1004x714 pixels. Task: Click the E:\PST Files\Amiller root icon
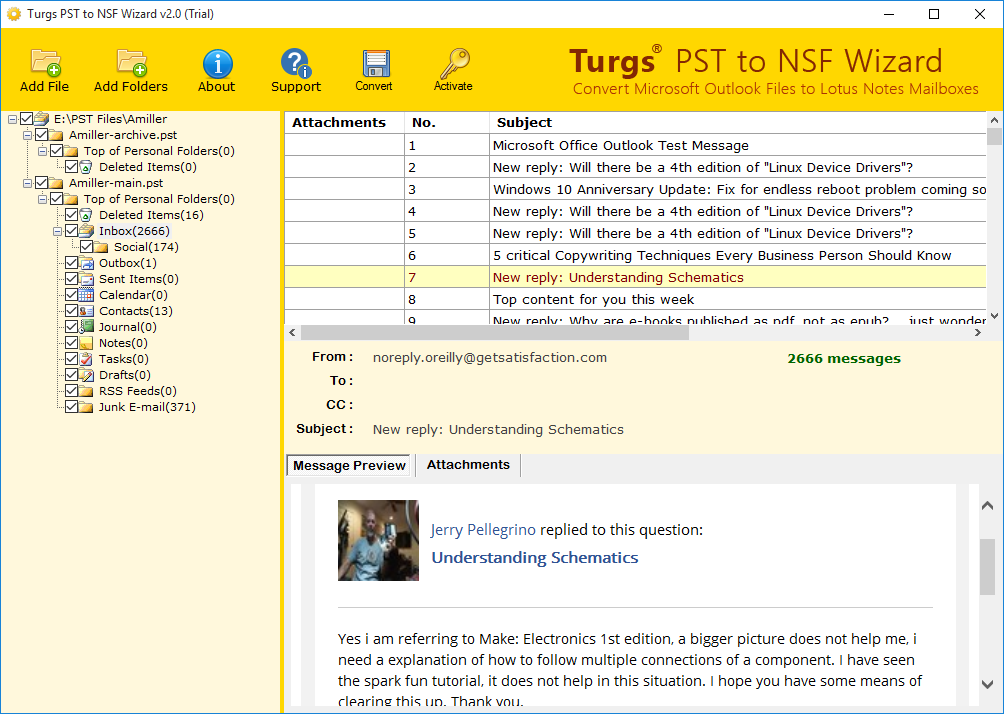coord(42,119)
